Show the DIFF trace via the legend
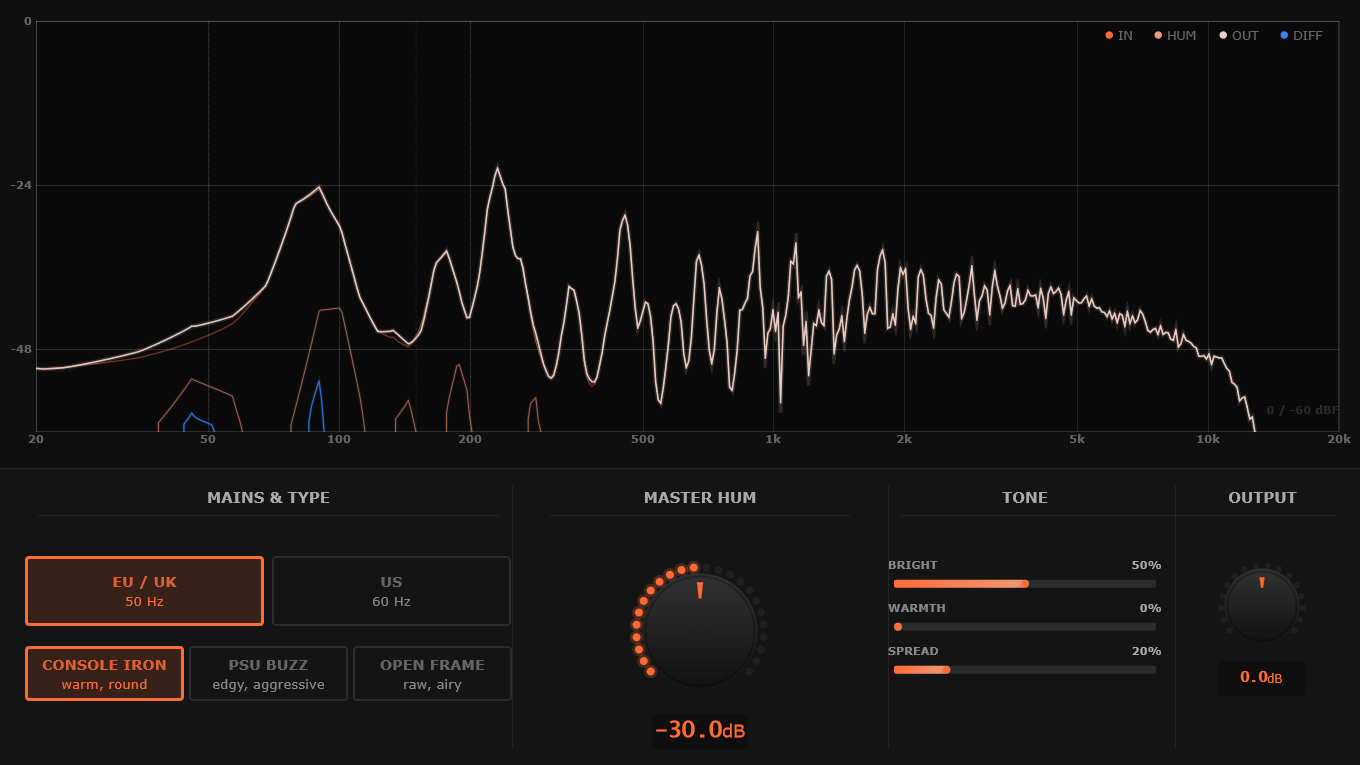 click(x=1301, y=36)
